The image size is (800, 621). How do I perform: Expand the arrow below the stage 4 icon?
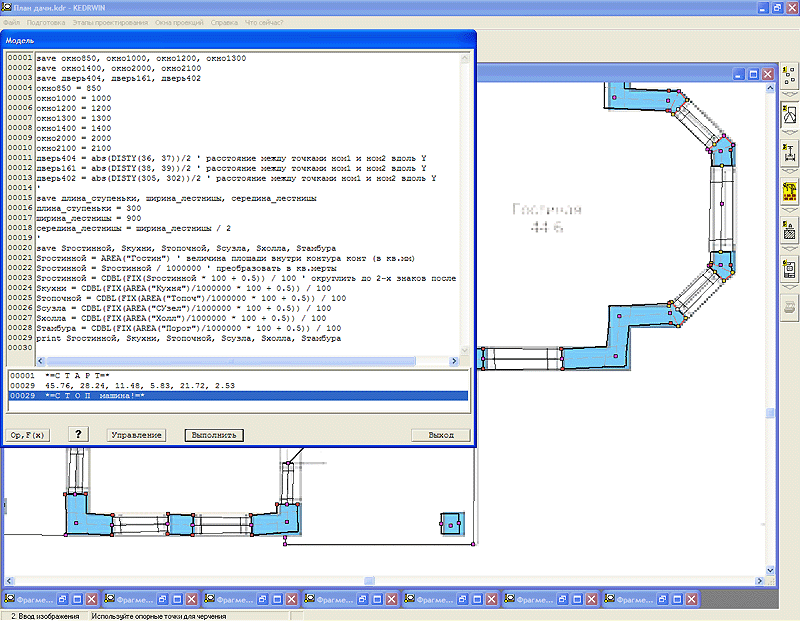(x=789, y=210)
